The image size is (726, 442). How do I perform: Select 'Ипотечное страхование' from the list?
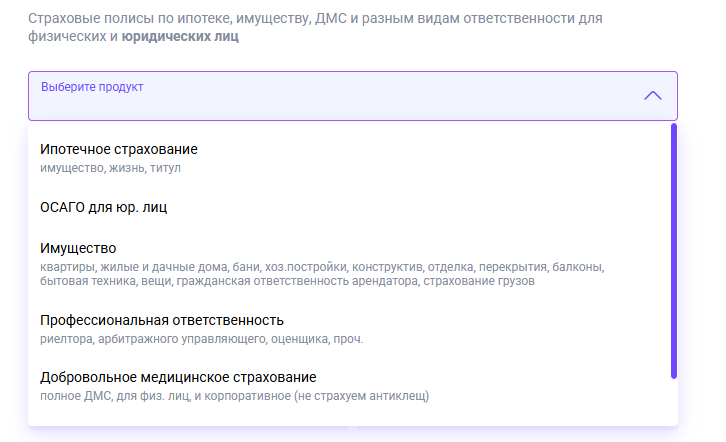tap(119, 149)
